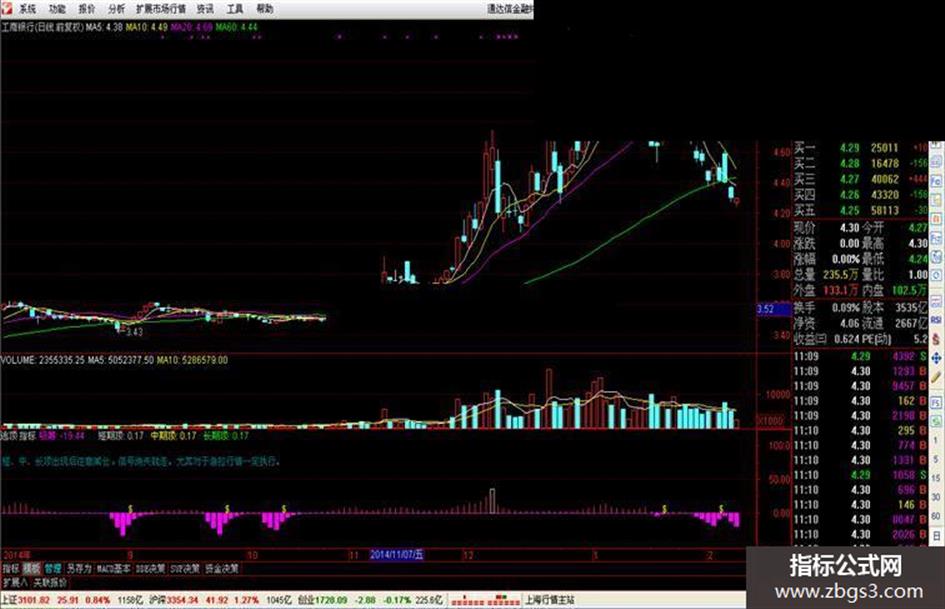
Task: Open the 帮助 menu
Action: click(x=265, y=9)
